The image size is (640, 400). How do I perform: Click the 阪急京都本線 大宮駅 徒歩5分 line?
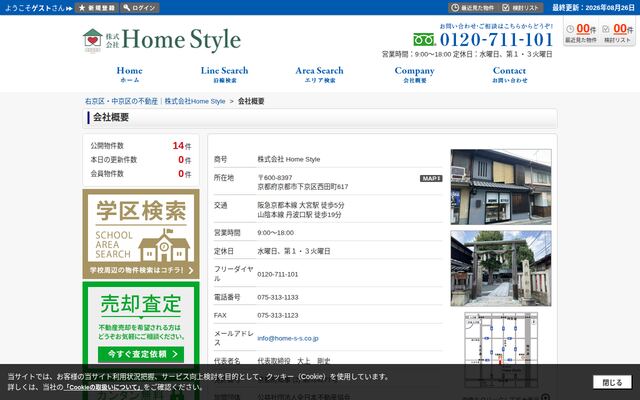click(x=300, y=205)
